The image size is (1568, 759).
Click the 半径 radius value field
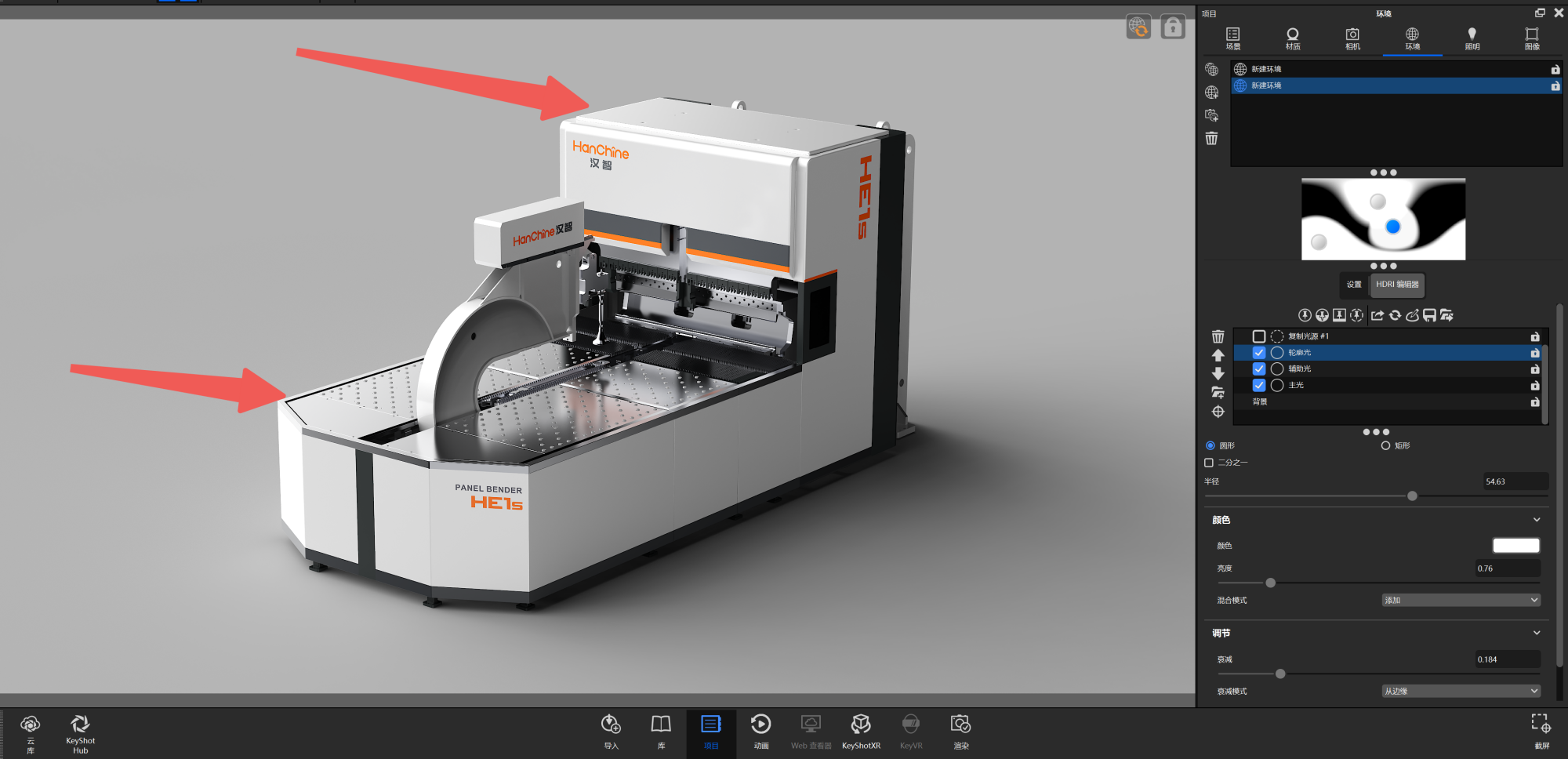(x=1514, y=481)
